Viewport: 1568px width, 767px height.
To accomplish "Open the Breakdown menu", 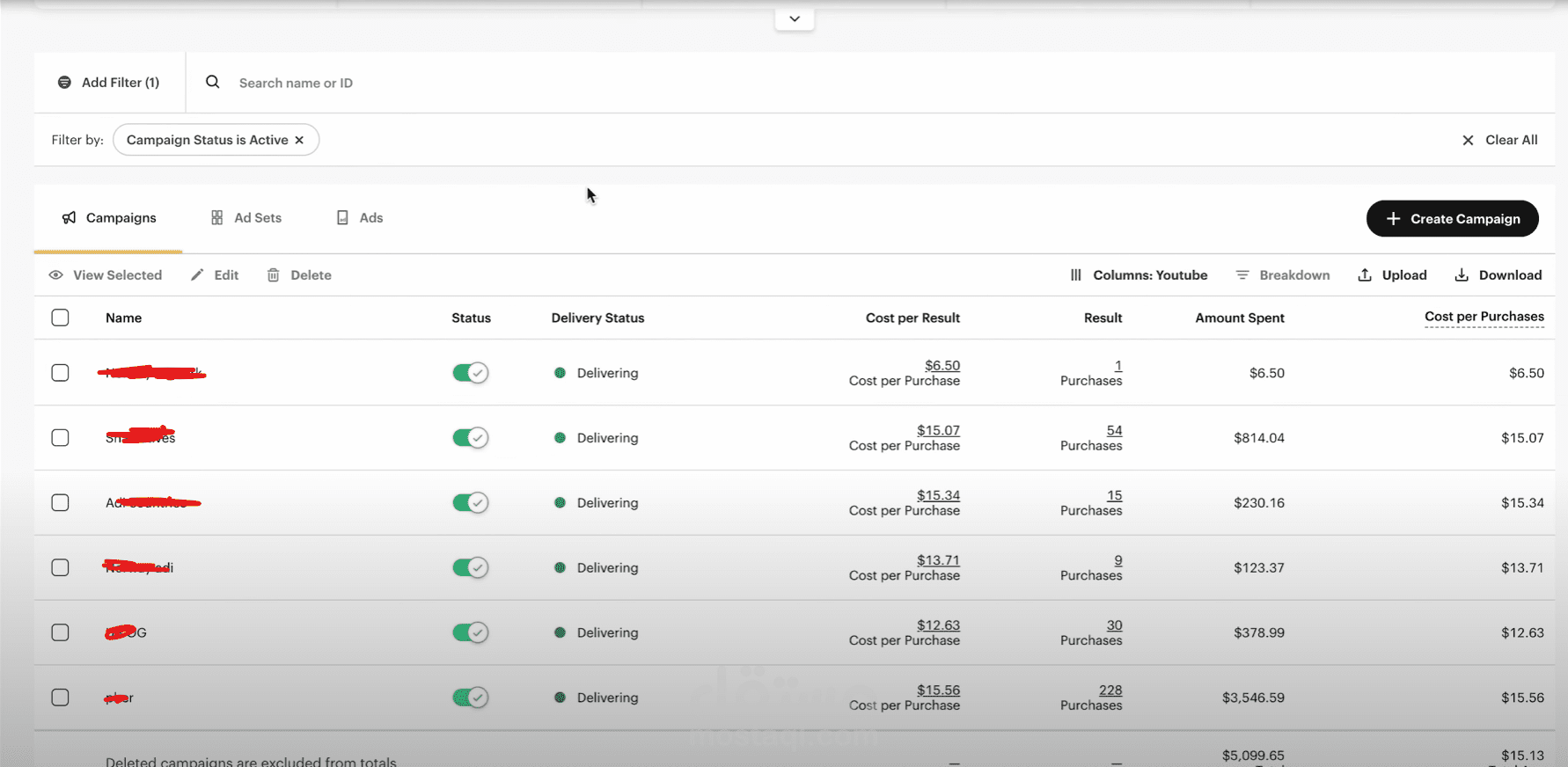I will [x=1283, y=275].
